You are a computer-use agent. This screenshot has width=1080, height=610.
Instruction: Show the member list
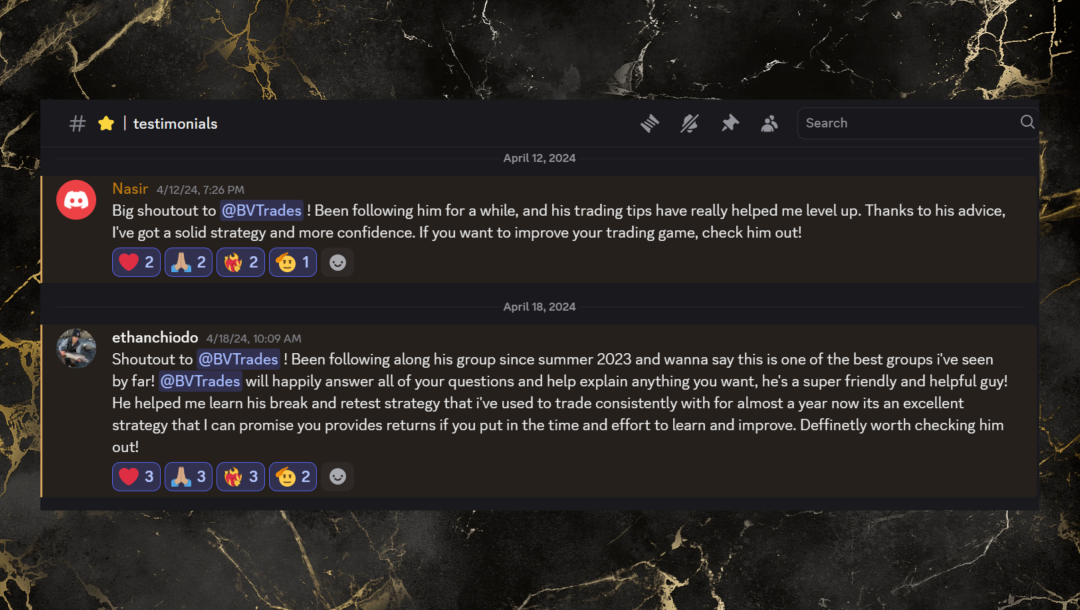(x=769, y=122)
